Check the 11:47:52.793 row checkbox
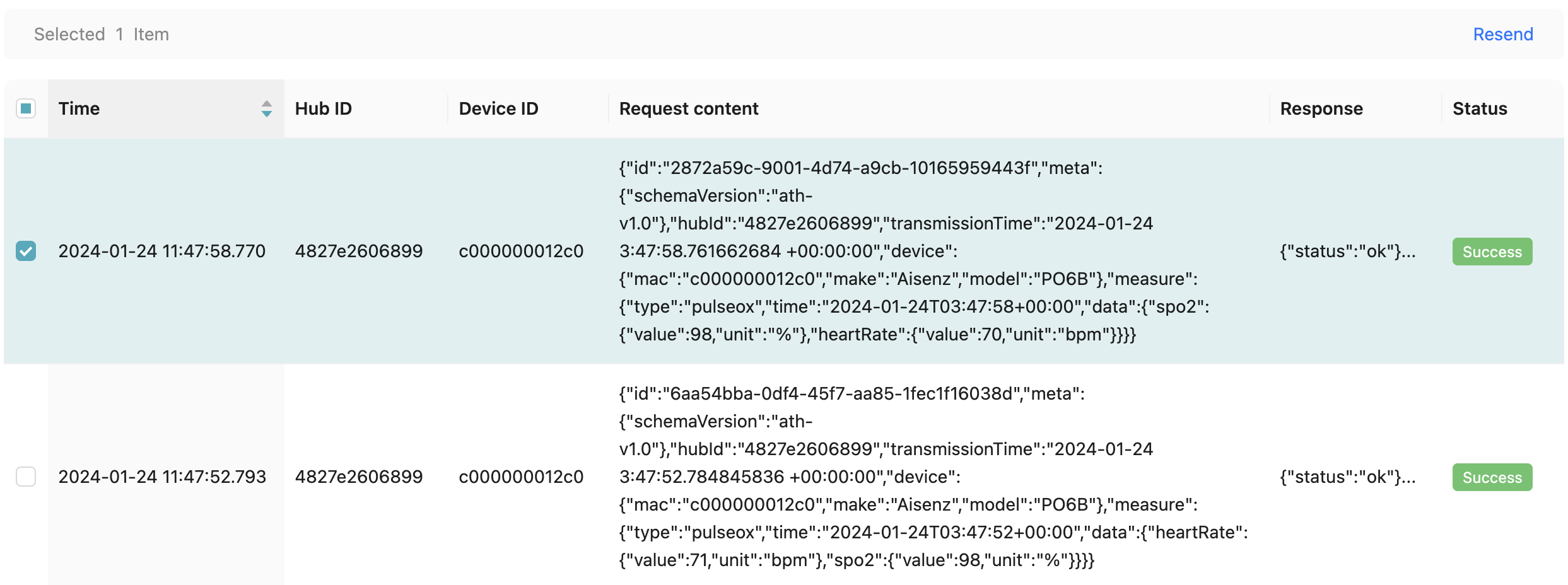Screen dimensions: 1568x585 tap(26, 477)
